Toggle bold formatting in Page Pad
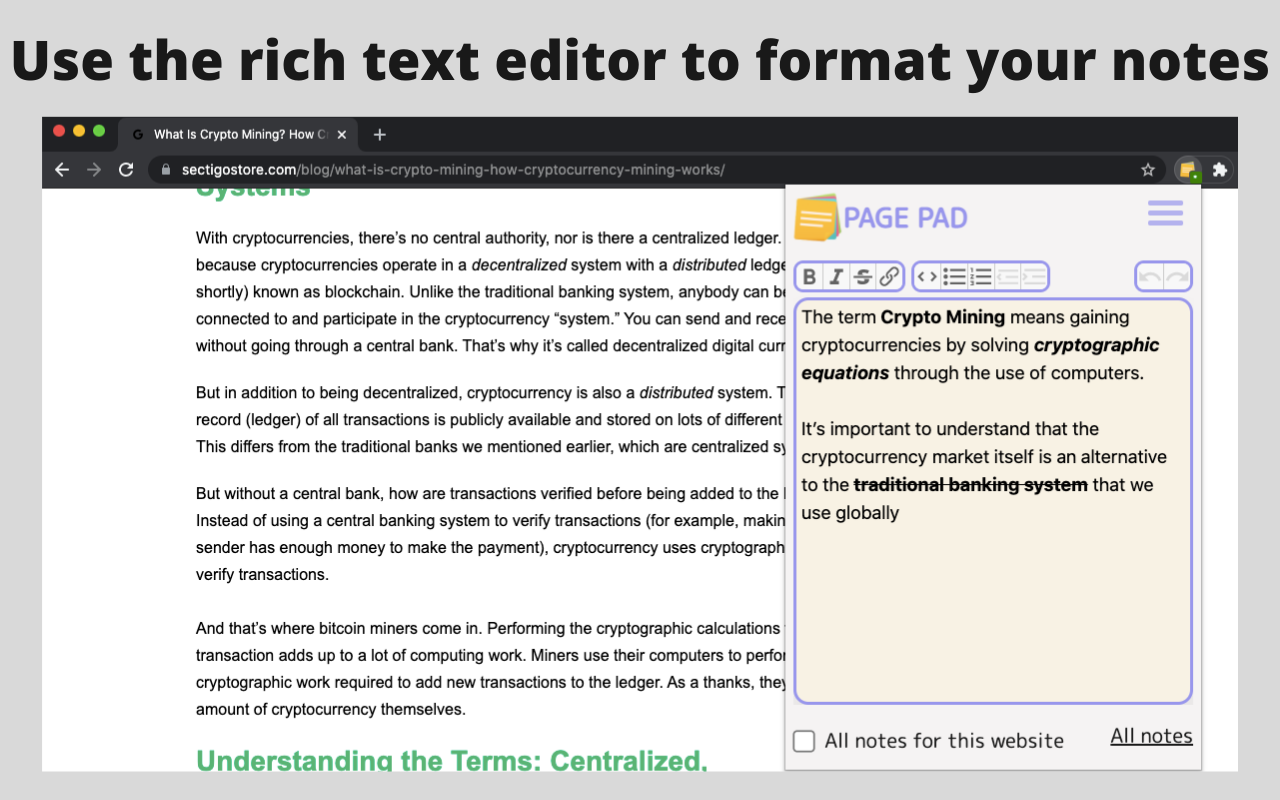The image size is (1280, 800). pos(810,277)
